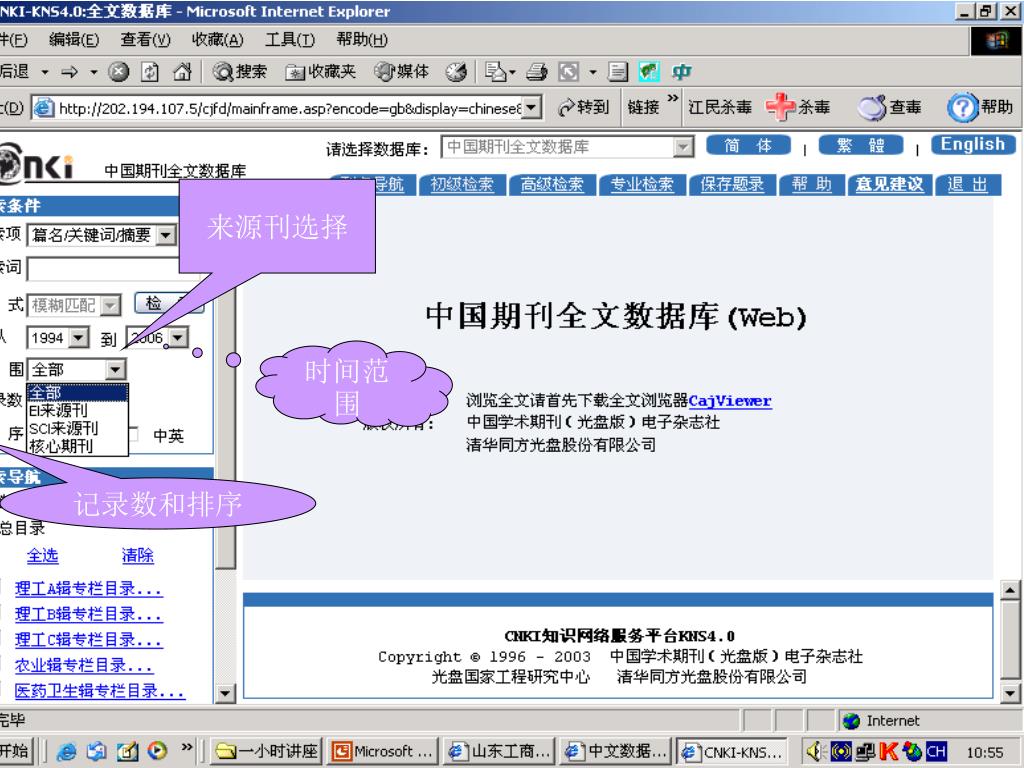Open the end year dropdown arrow
The width and height of the screenshot is (1024, 768).
click(x=178, y=338)
